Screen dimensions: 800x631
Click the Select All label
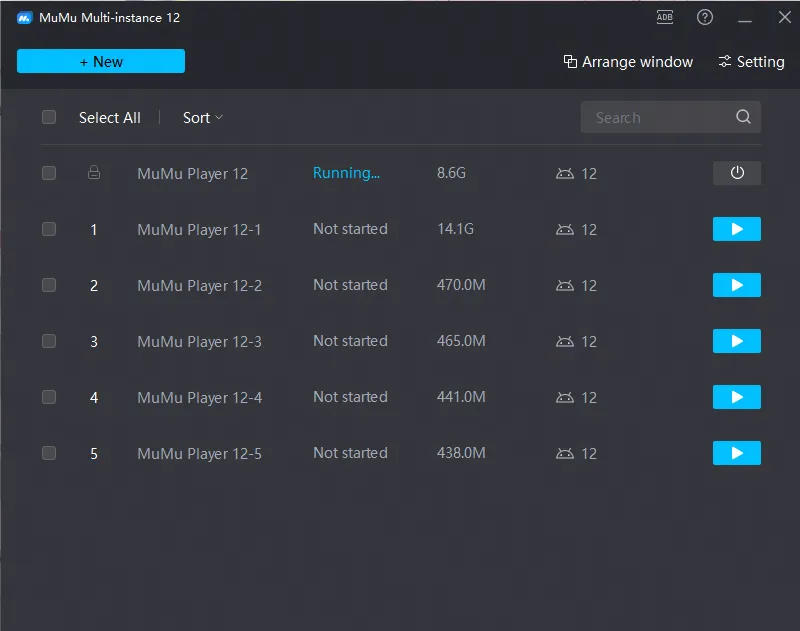[109, 118]
